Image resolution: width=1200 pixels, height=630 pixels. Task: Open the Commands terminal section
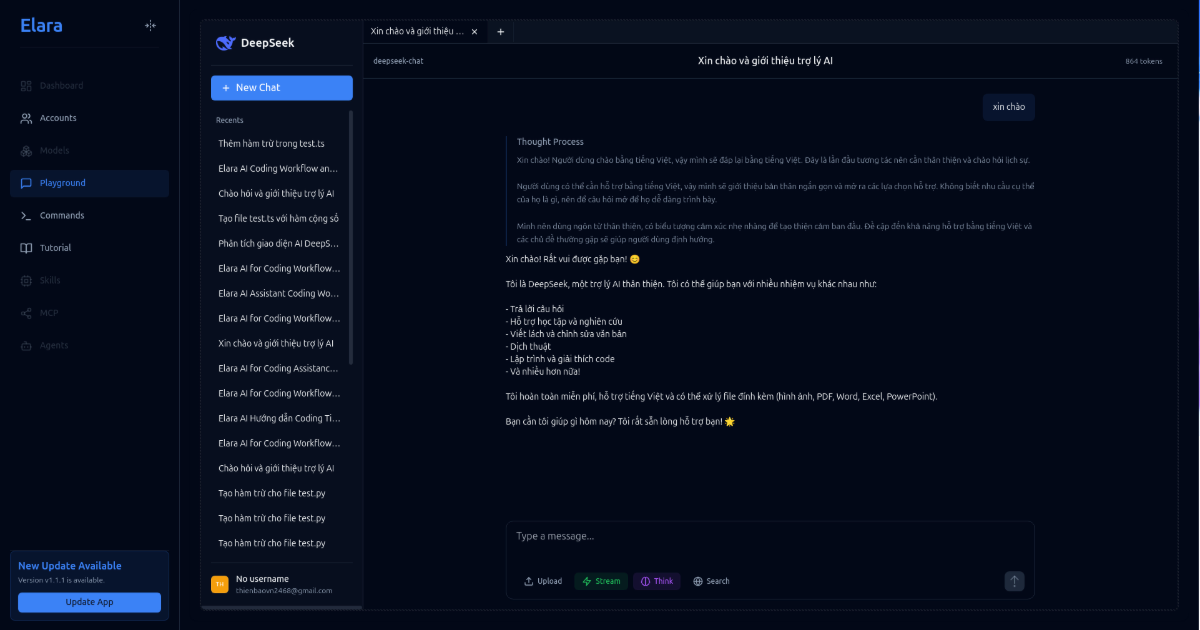click(61, 216)
